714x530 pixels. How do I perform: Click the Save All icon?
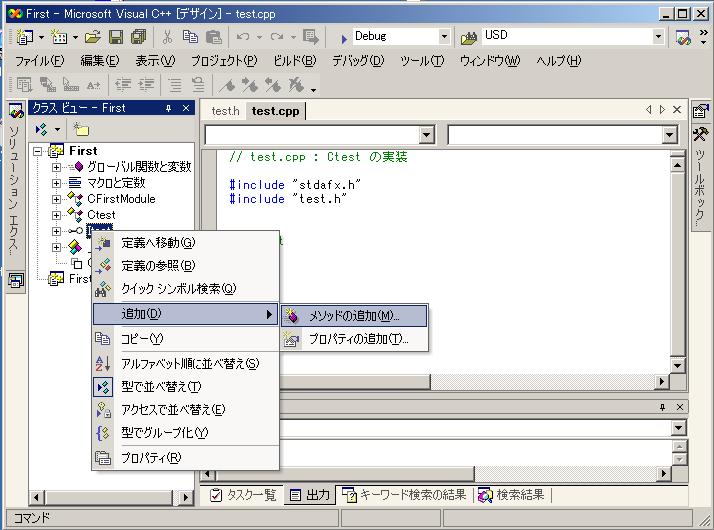coord(138,37)
